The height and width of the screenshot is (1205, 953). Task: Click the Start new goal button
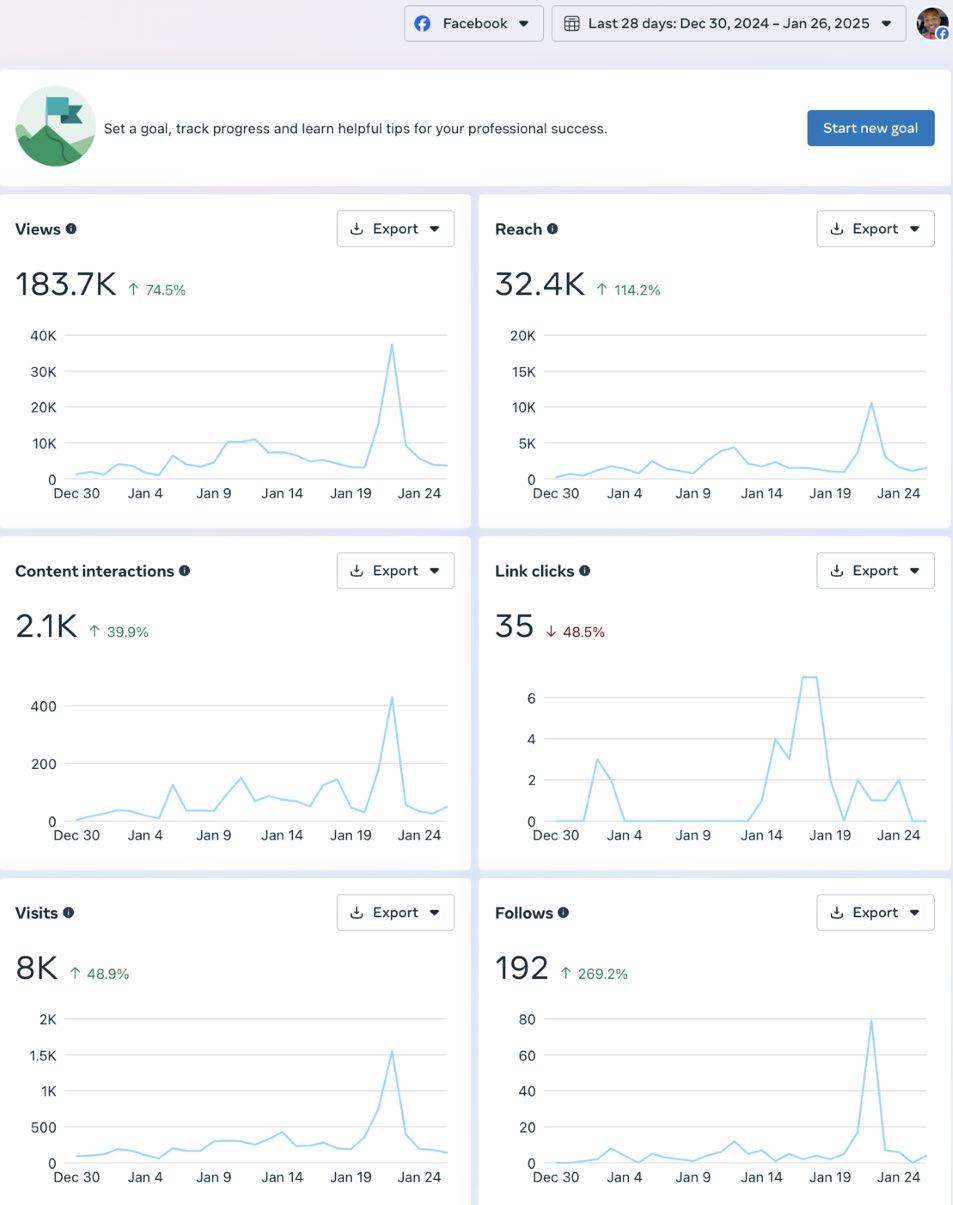[x=871, y=128]
